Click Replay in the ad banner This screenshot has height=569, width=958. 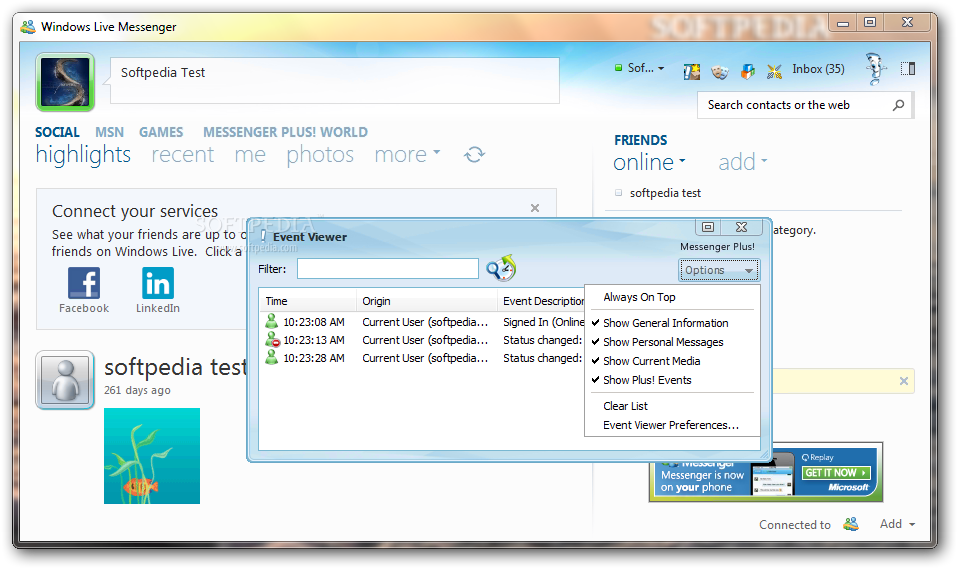point(817,457)
